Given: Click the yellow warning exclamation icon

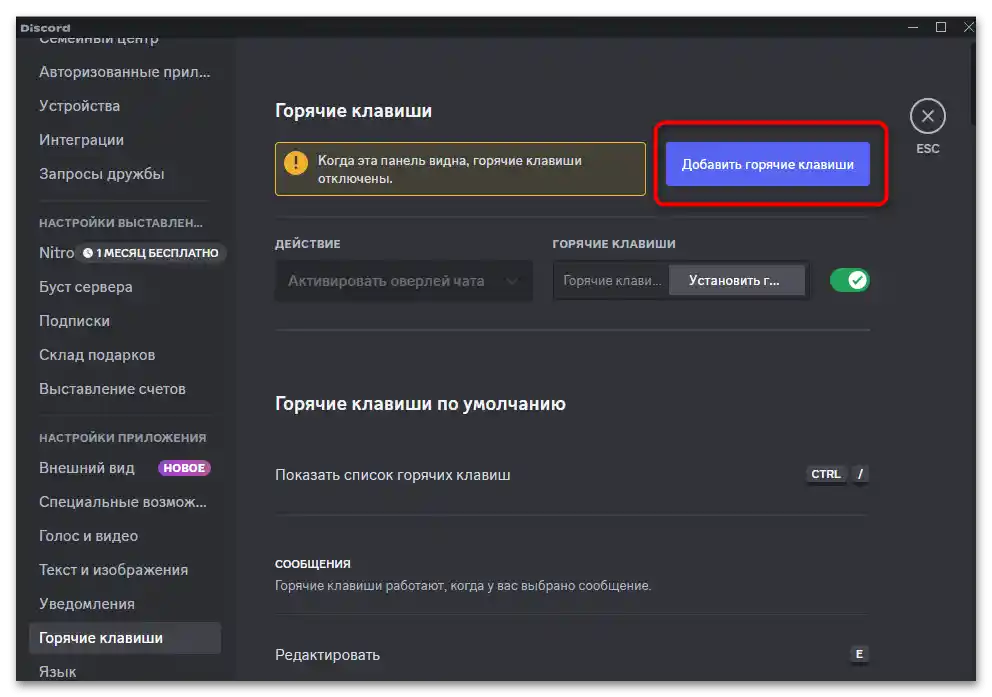Looking at the screenshot, I should coord(296,162).
